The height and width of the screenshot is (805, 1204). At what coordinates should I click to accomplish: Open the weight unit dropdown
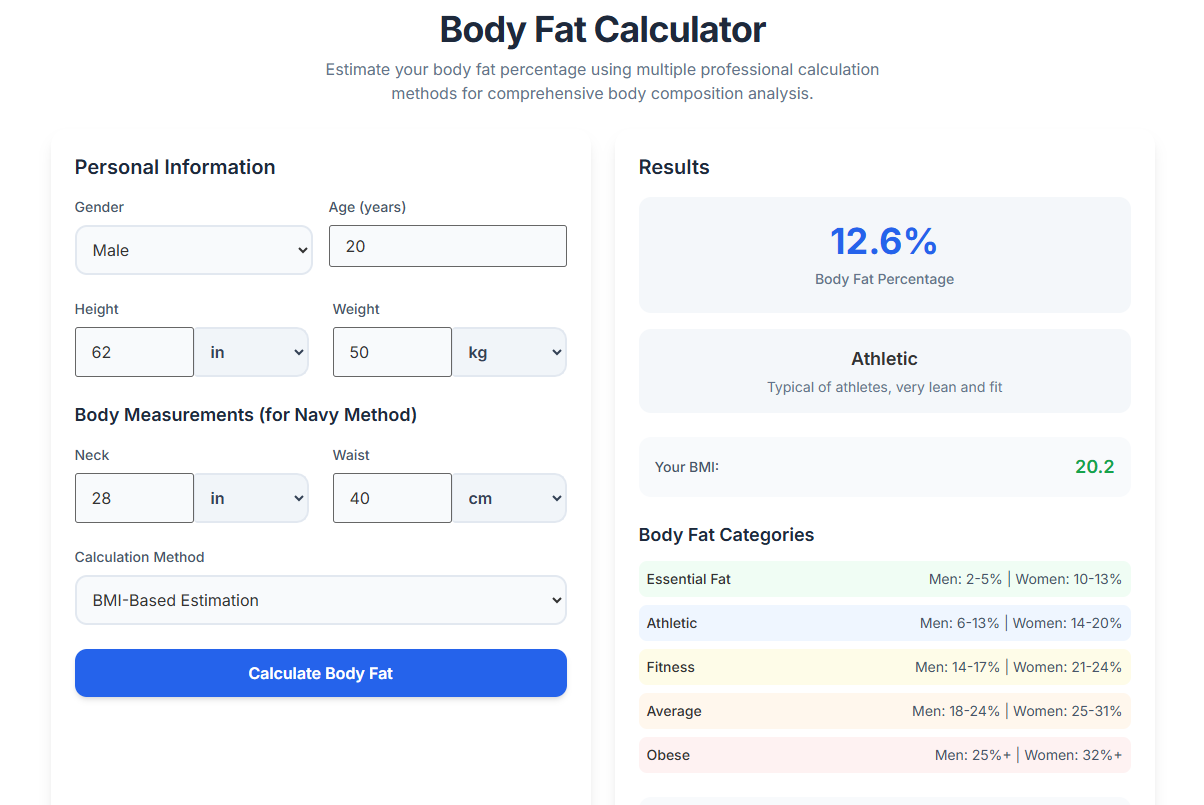click(x=509, y=351)
